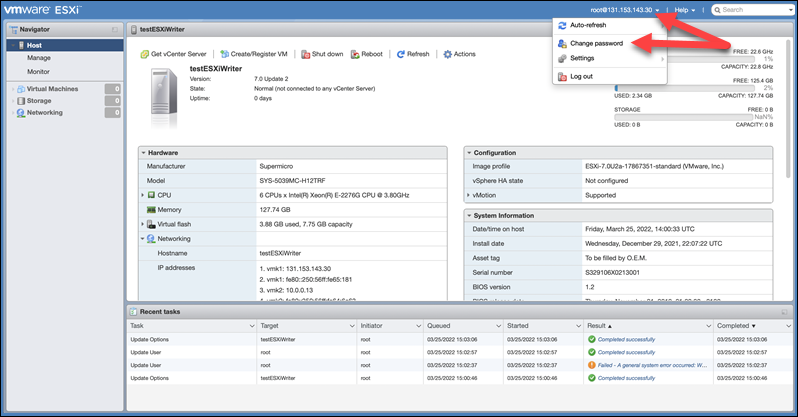Sort by the Started column header

[518, 326]
